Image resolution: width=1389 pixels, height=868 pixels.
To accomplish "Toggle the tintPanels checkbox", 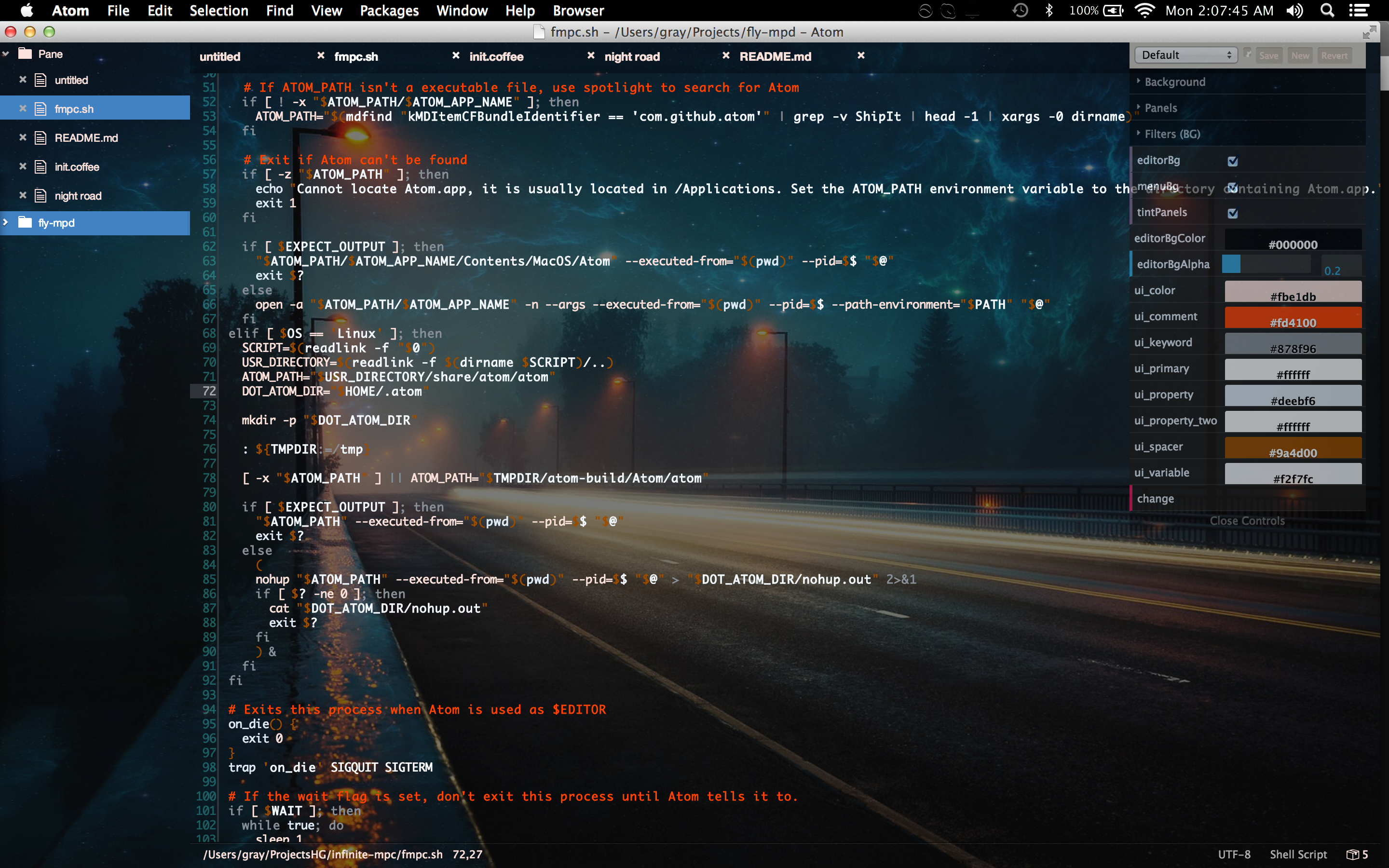I will [1232, 214].
